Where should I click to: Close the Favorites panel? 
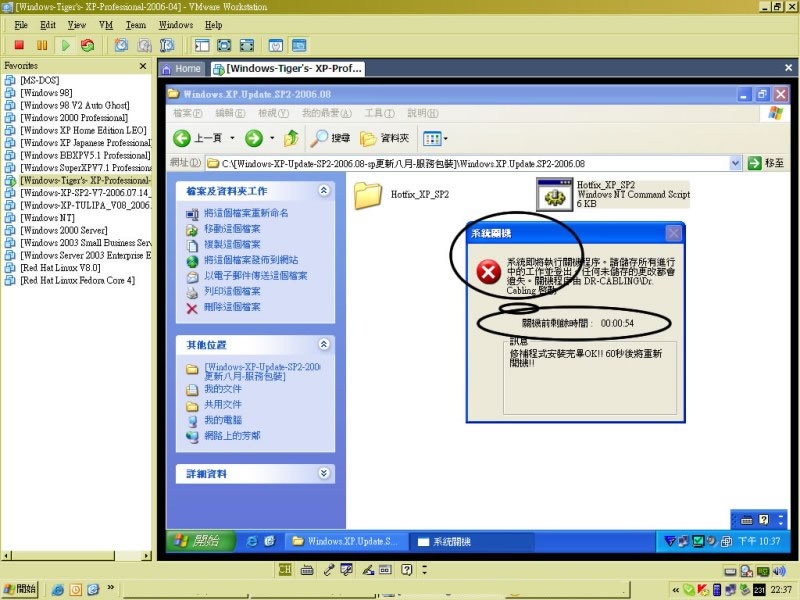[x=143, y=66]
